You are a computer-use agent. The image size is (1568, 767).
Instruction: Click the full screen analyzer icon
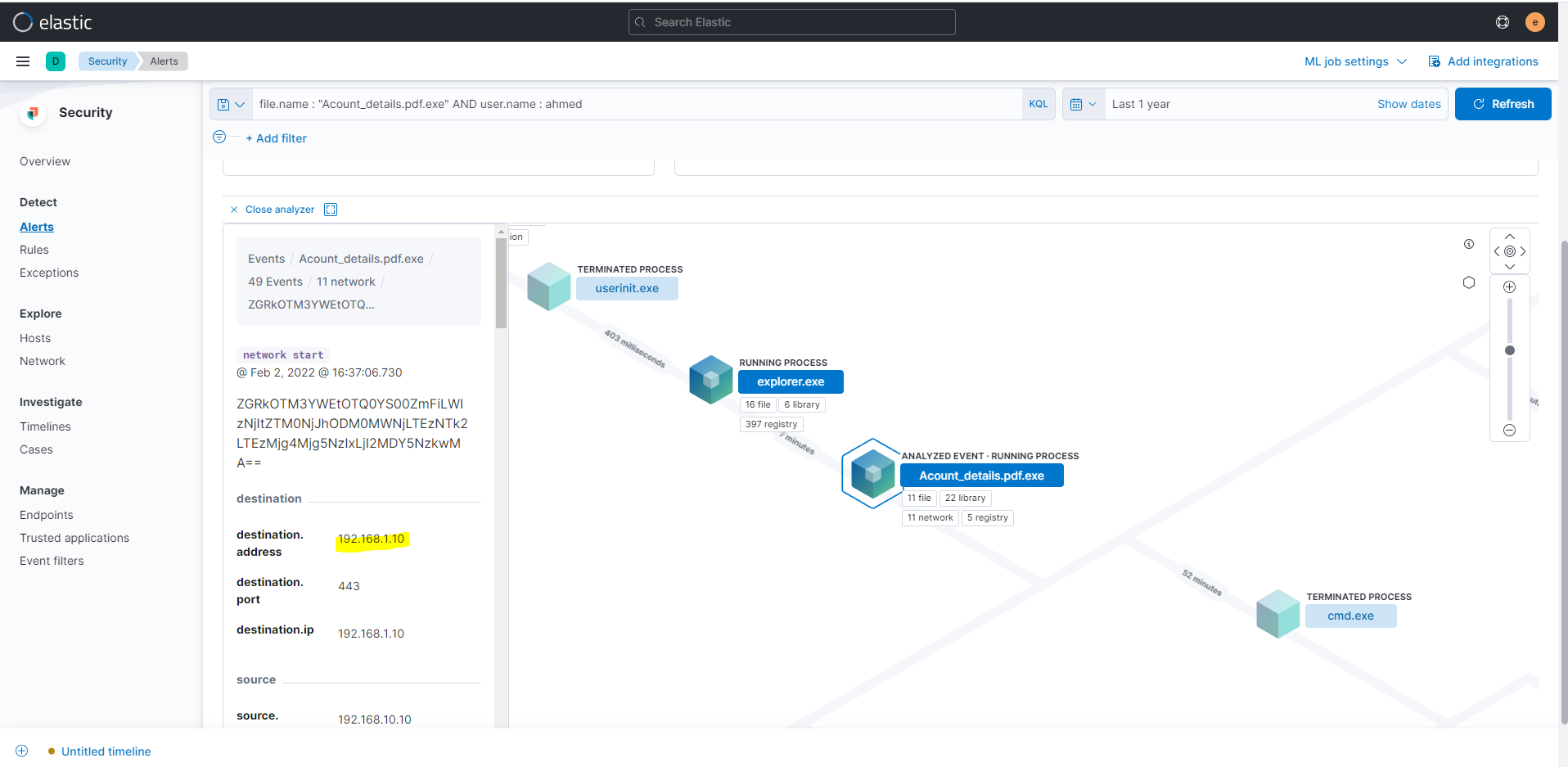(x=331, y=210)
